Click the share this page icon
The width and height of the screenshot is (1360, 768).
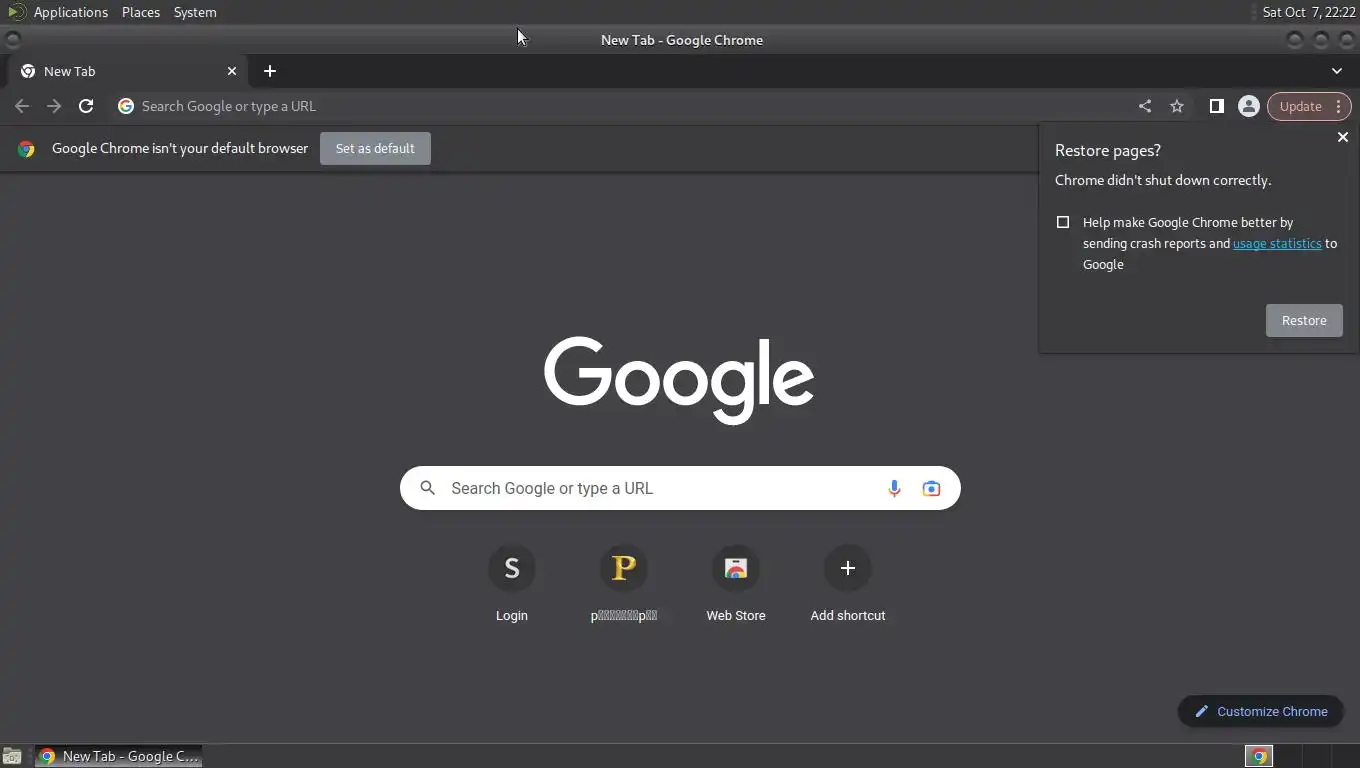(x=1145, y=106)
